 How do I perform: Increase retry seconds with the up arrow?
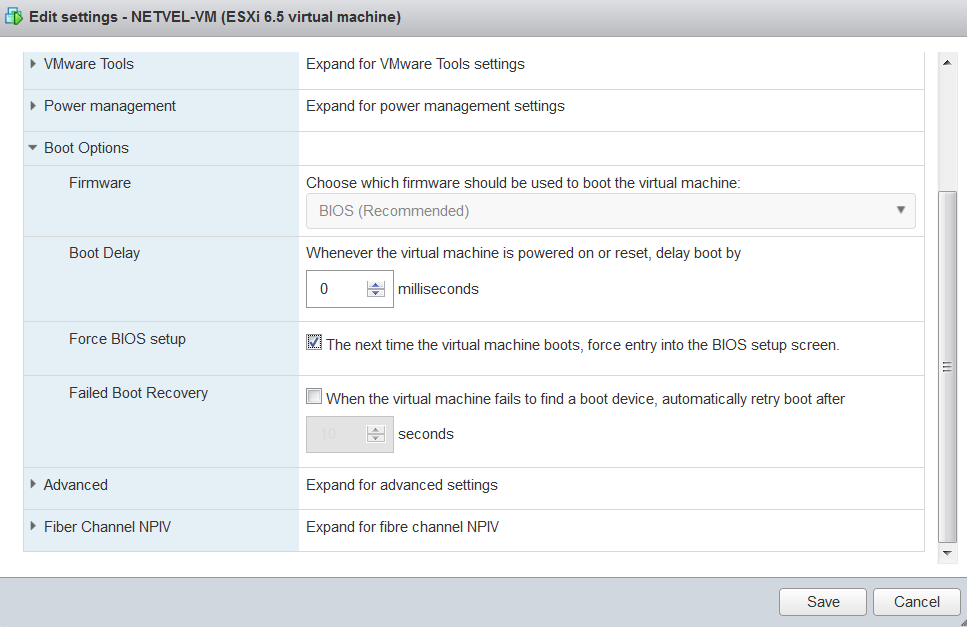pos(376,430)
